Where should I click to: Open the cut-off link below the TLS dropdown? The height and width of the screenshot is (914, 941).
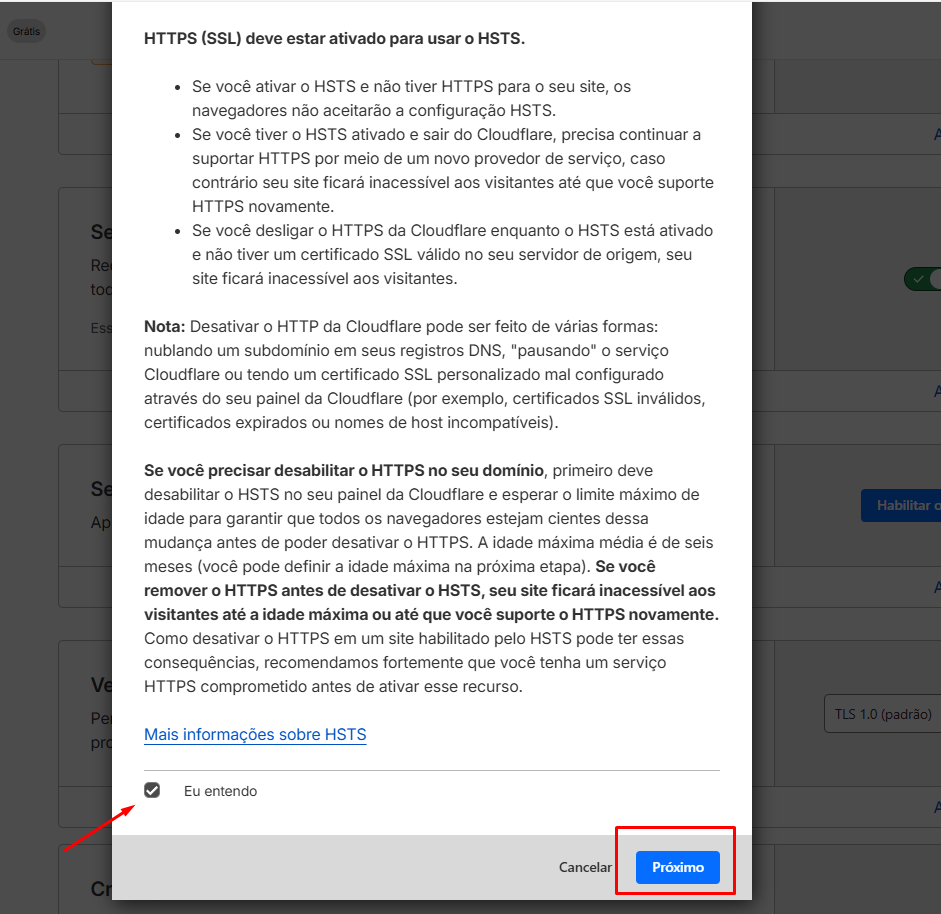pos(936,807)
